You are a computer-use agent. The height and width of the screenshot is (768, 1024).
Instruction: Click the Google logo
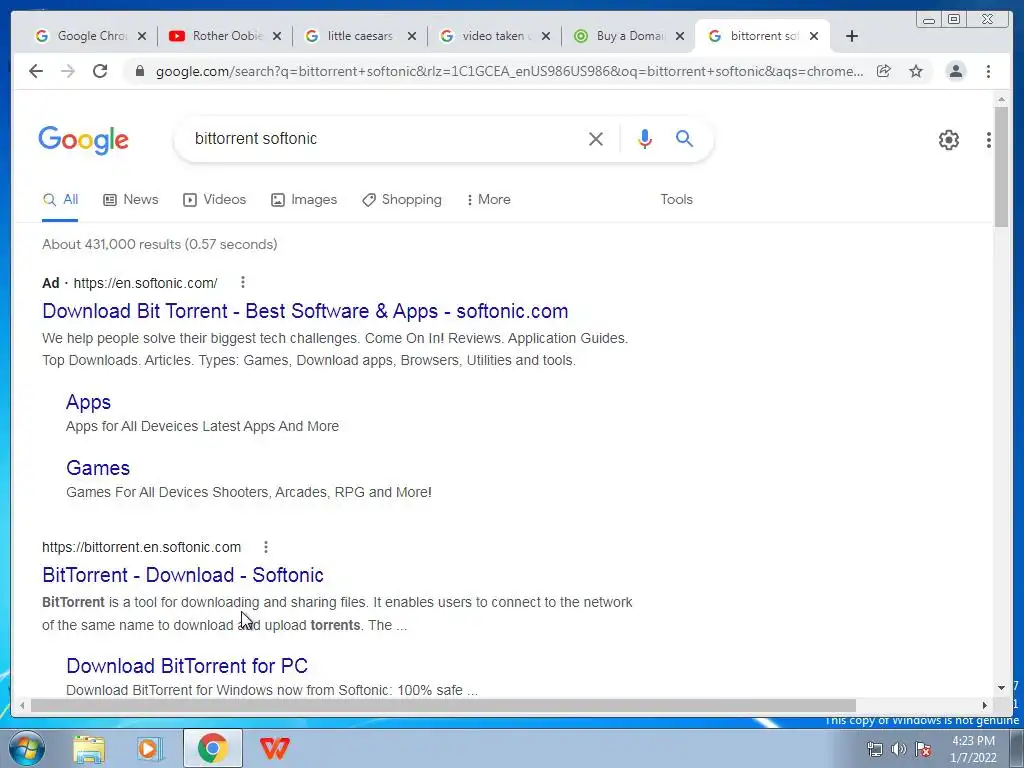pyautogui.click(x=84, y=140)
